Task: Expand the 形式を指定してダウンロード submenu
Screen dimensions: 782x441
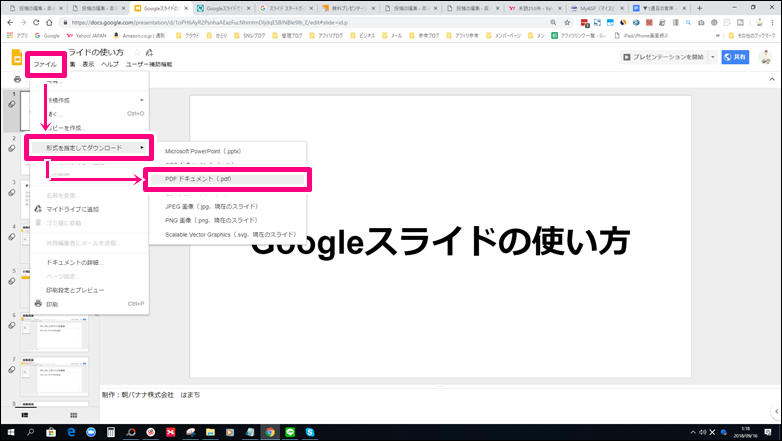Action: coord(89,148)
